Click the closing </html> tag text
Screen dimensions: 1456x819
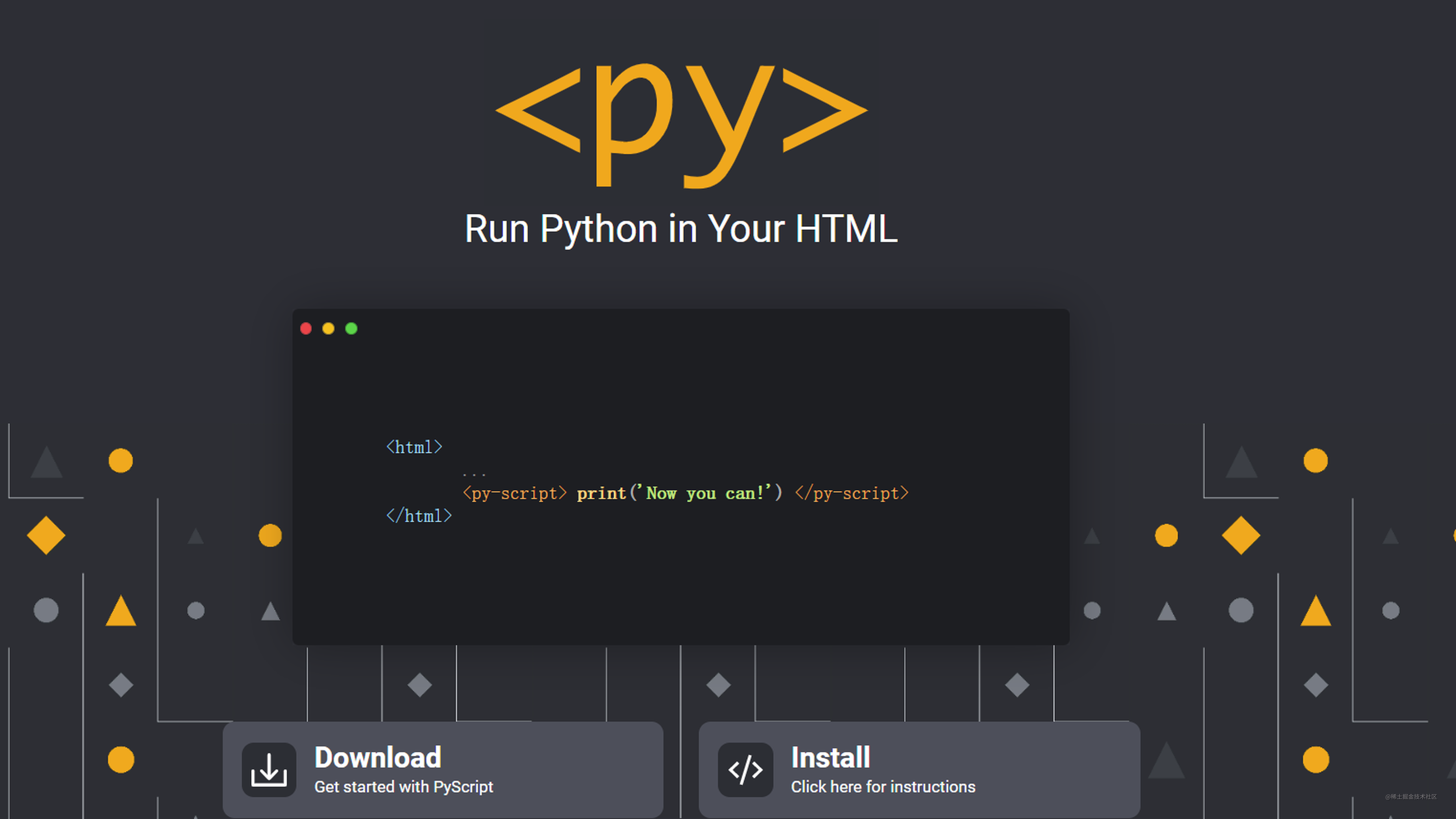(419, 516)
